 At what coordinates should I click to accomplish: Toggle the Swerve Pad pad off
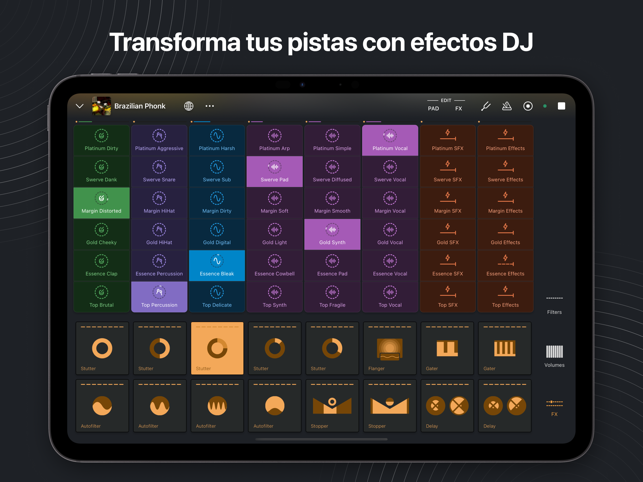(274, 171)
